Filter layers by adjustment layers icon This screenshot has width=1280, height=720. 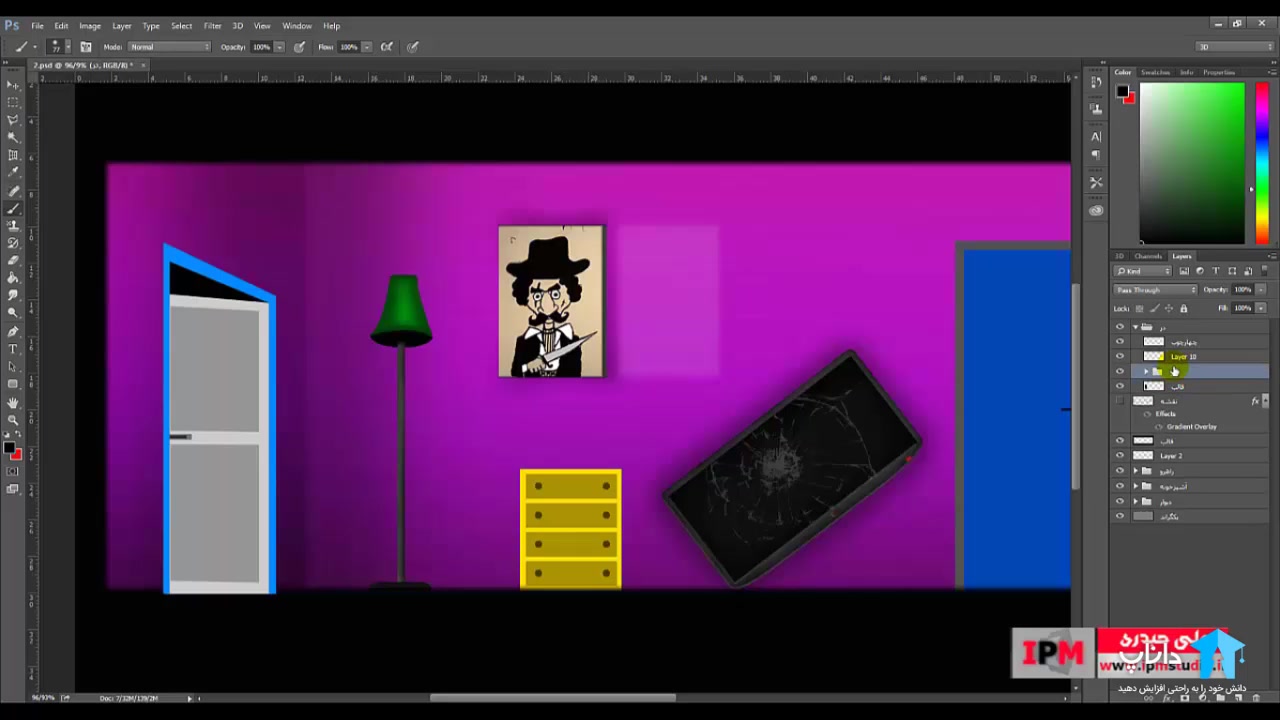(1200, 271)
